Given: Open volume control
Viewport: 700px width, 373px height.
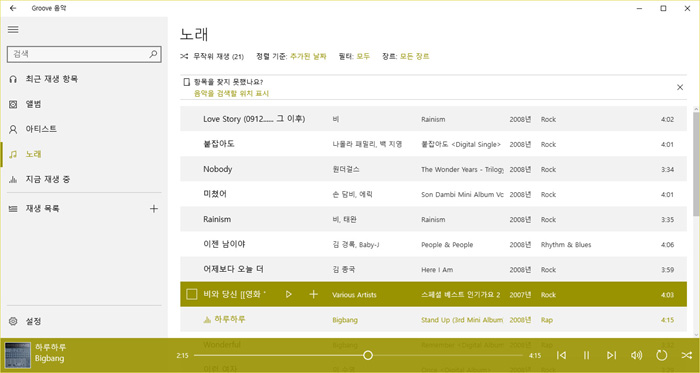Looking at the screenshot, I should coord(636,355).
